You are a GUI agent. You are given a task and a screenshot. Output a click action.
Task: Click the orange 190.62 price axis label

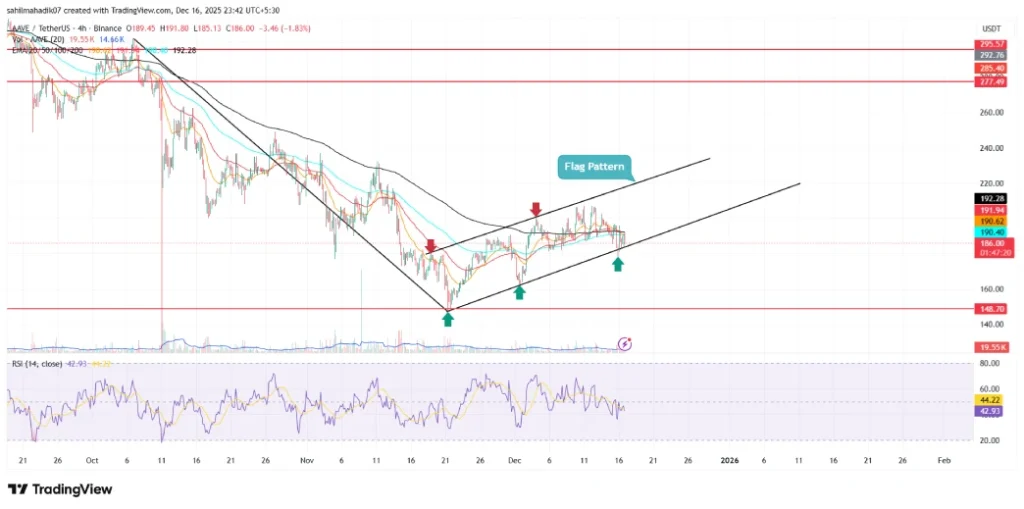tap(989, 222)
